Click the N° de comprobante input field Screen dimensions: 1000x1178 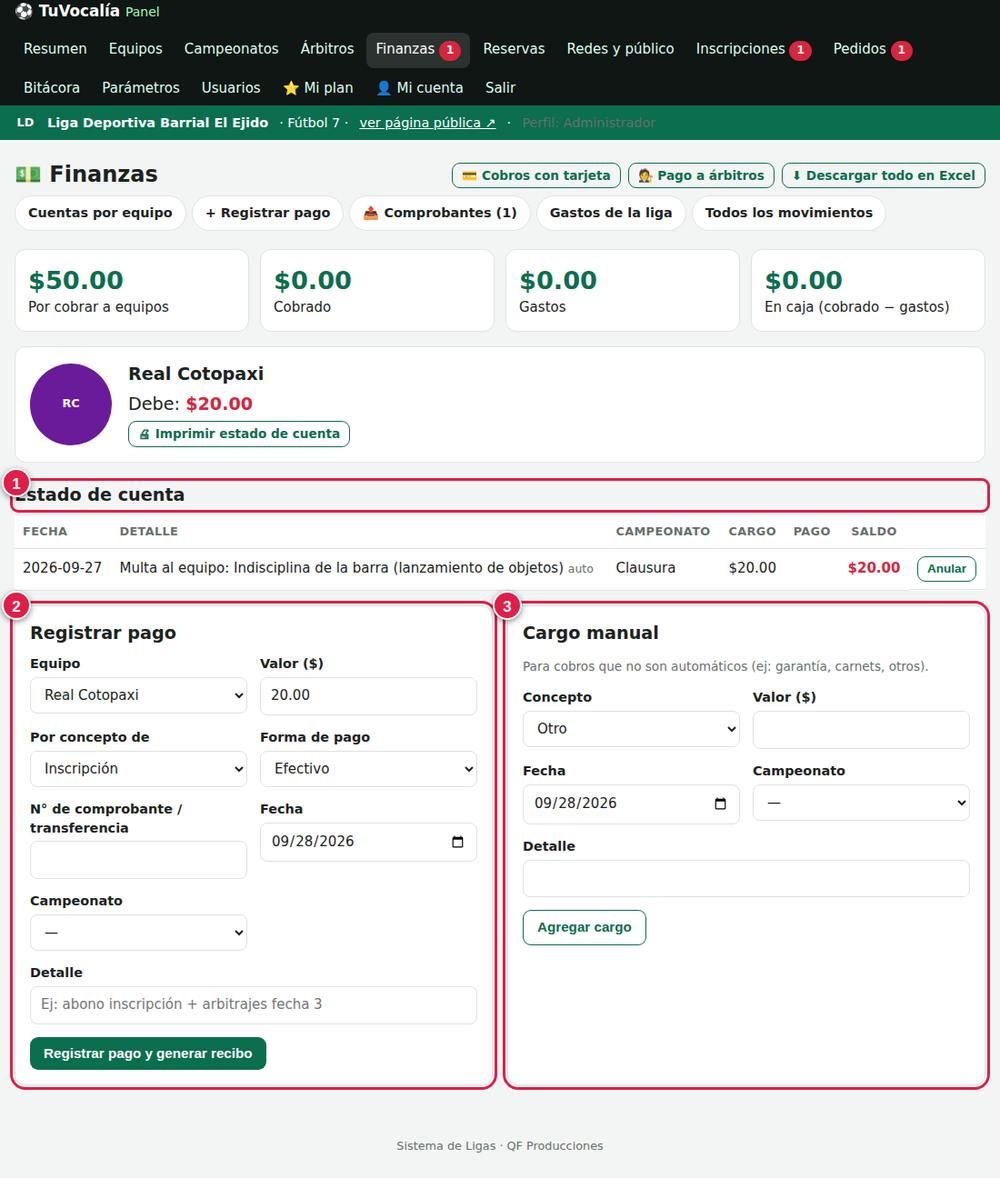(x=138, y=860)
